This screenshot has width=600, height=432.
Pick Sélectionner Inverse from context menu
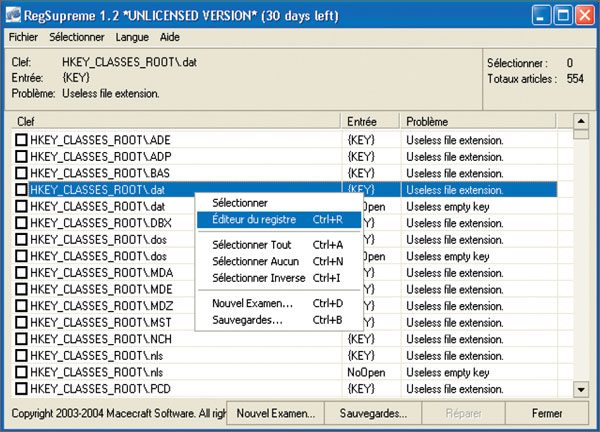click(257, 277)
